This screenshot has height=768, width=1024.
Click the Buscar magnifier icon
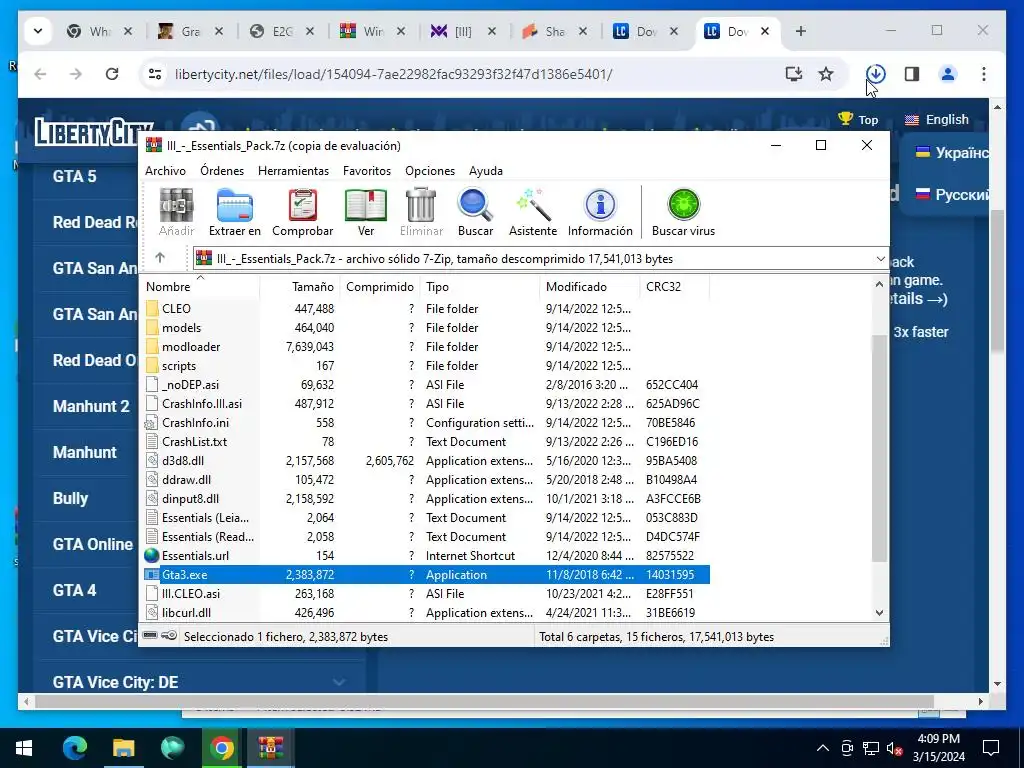tap(475, 212)
